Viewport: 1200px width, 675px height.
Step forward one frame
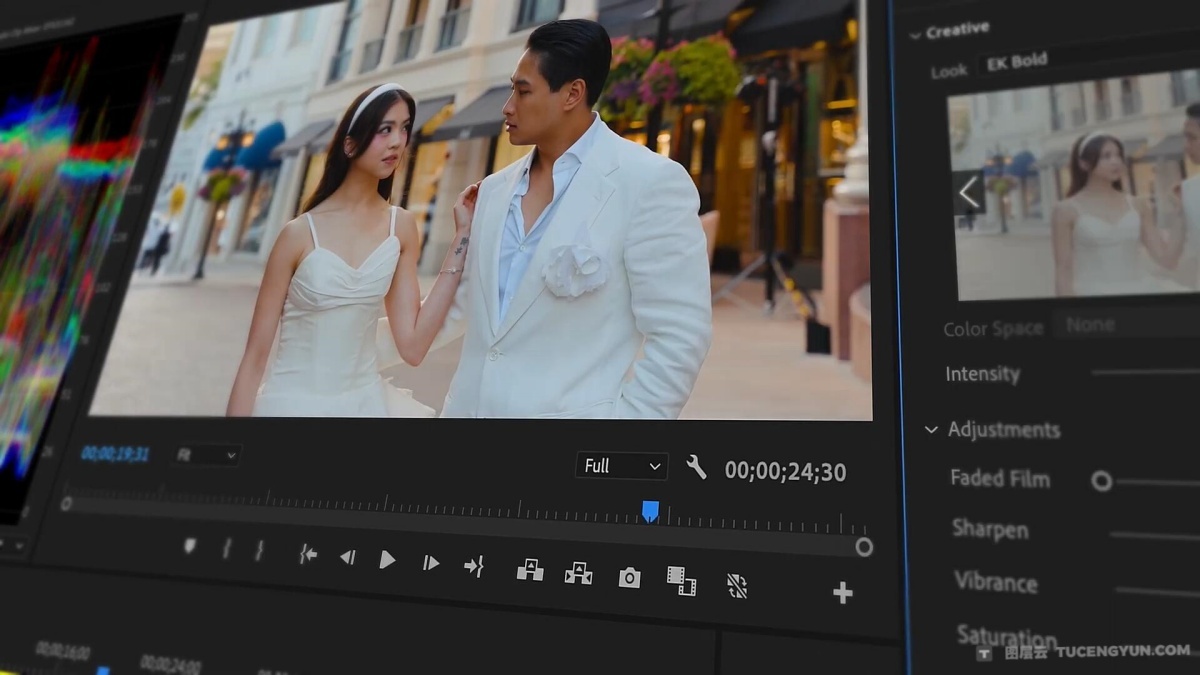430,563
